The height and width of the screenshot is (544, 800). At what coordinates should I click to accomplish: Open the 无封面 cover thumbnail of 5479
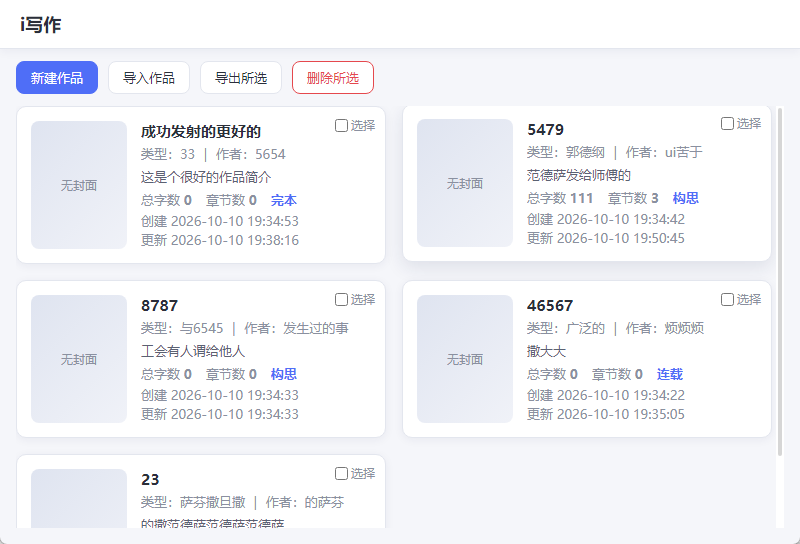[465, 183]
